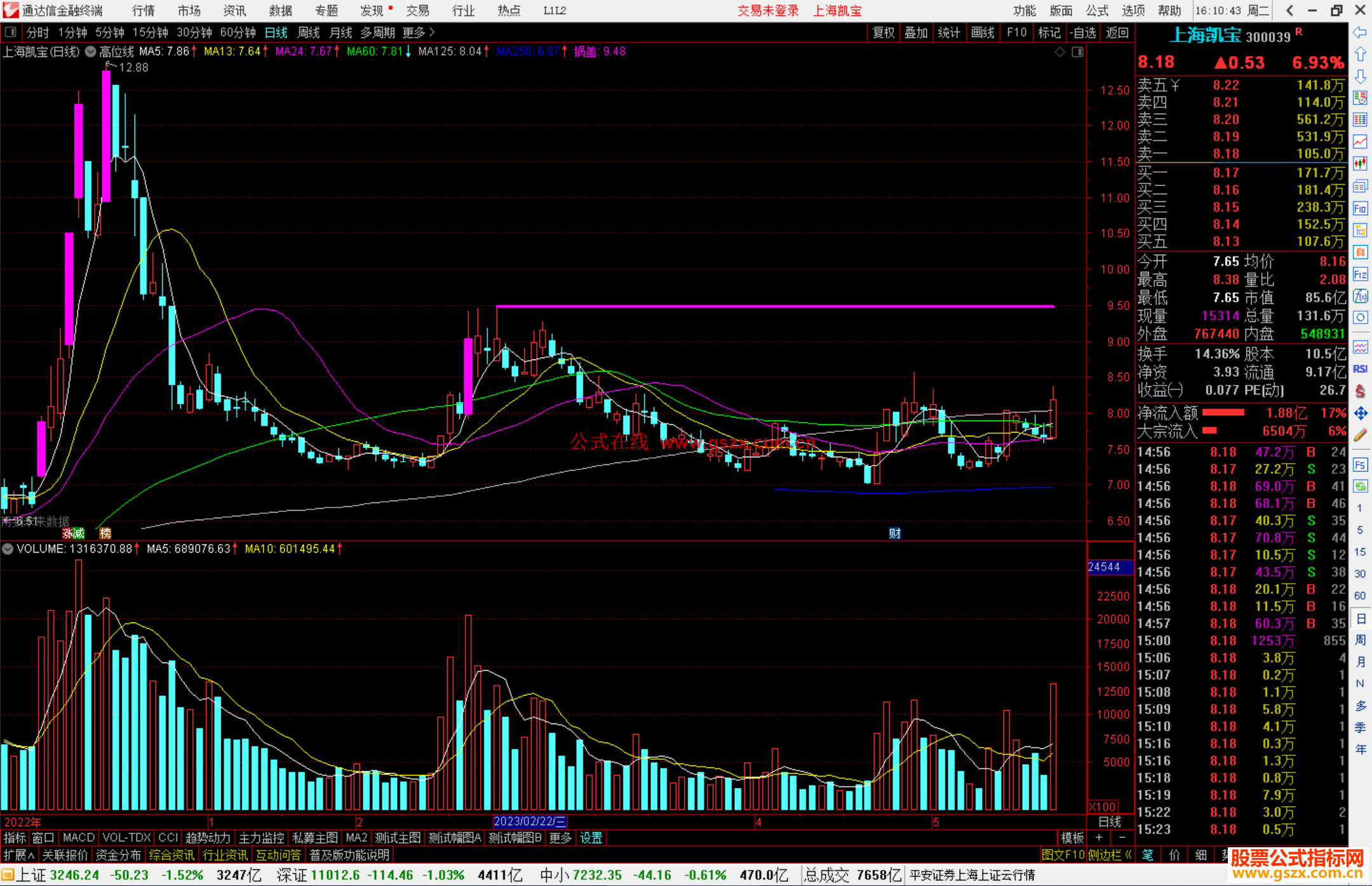Open the 行情 menu
The width and height of the screenshot is (1372, 886).
[x=144, y=11]
